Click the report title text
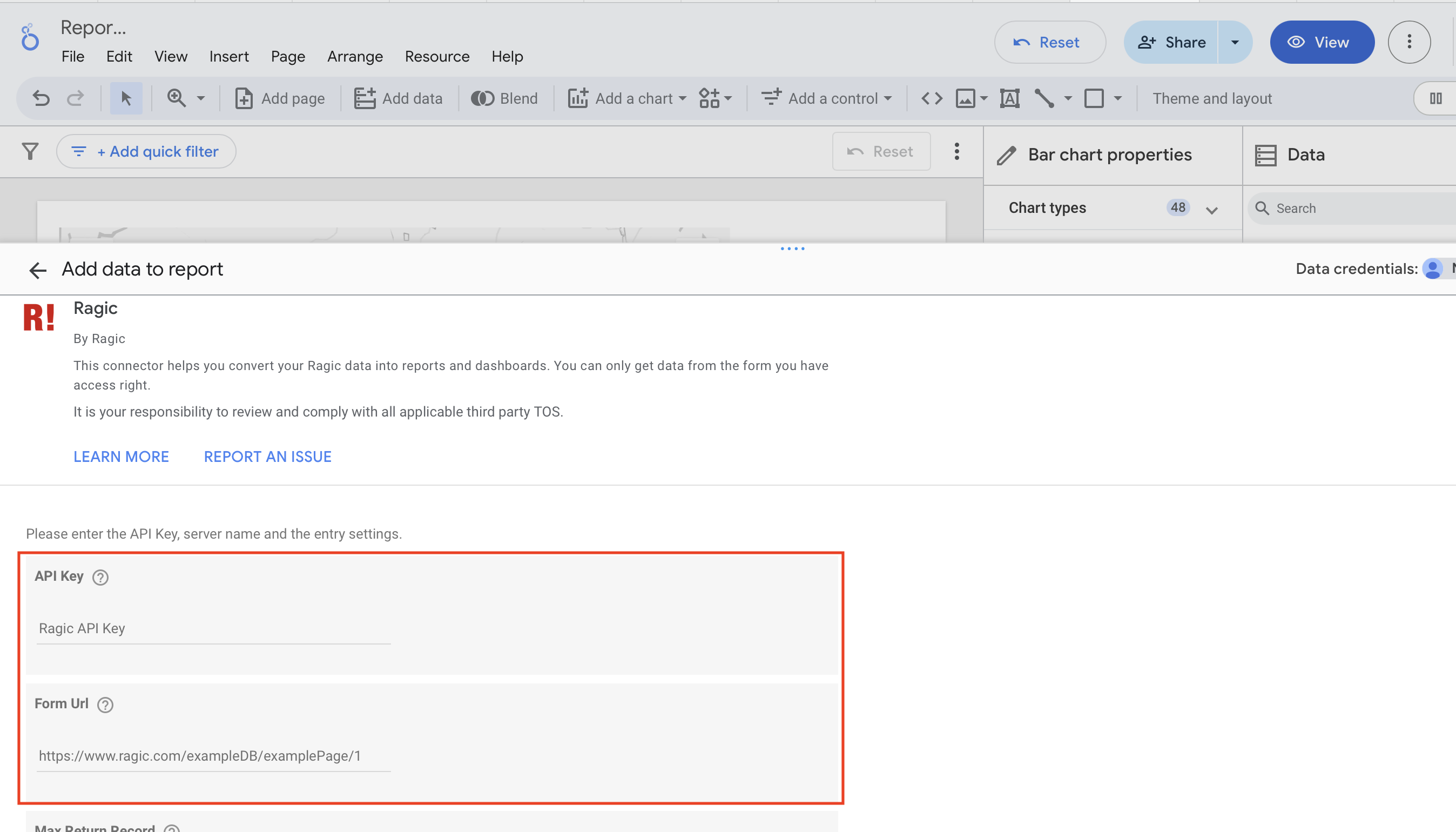 (x=93, y=28)
